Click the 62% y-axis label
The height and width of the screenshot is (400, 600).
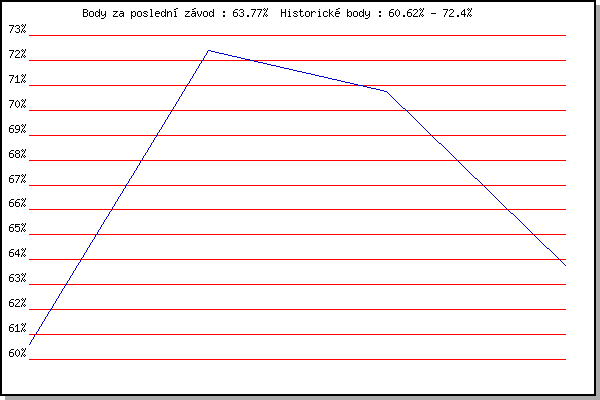tap(17, 303)
